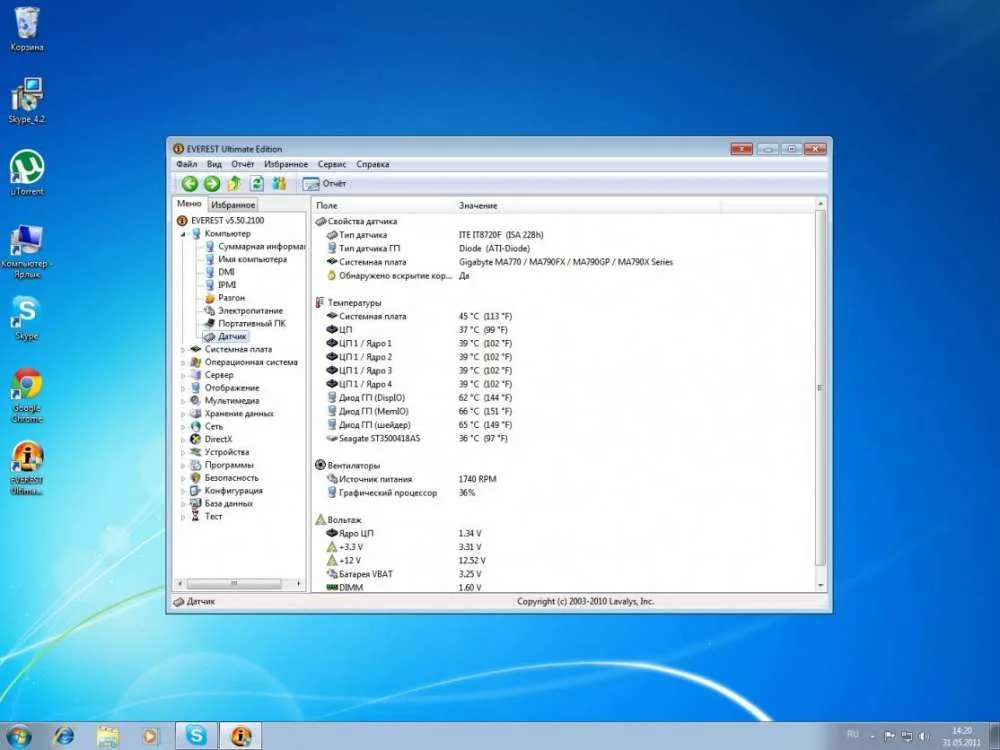Image resolution: width=1000 pixels, height=750 pixels.
Task: Collapse the Компьютер tree node
Action: [184, 234]
